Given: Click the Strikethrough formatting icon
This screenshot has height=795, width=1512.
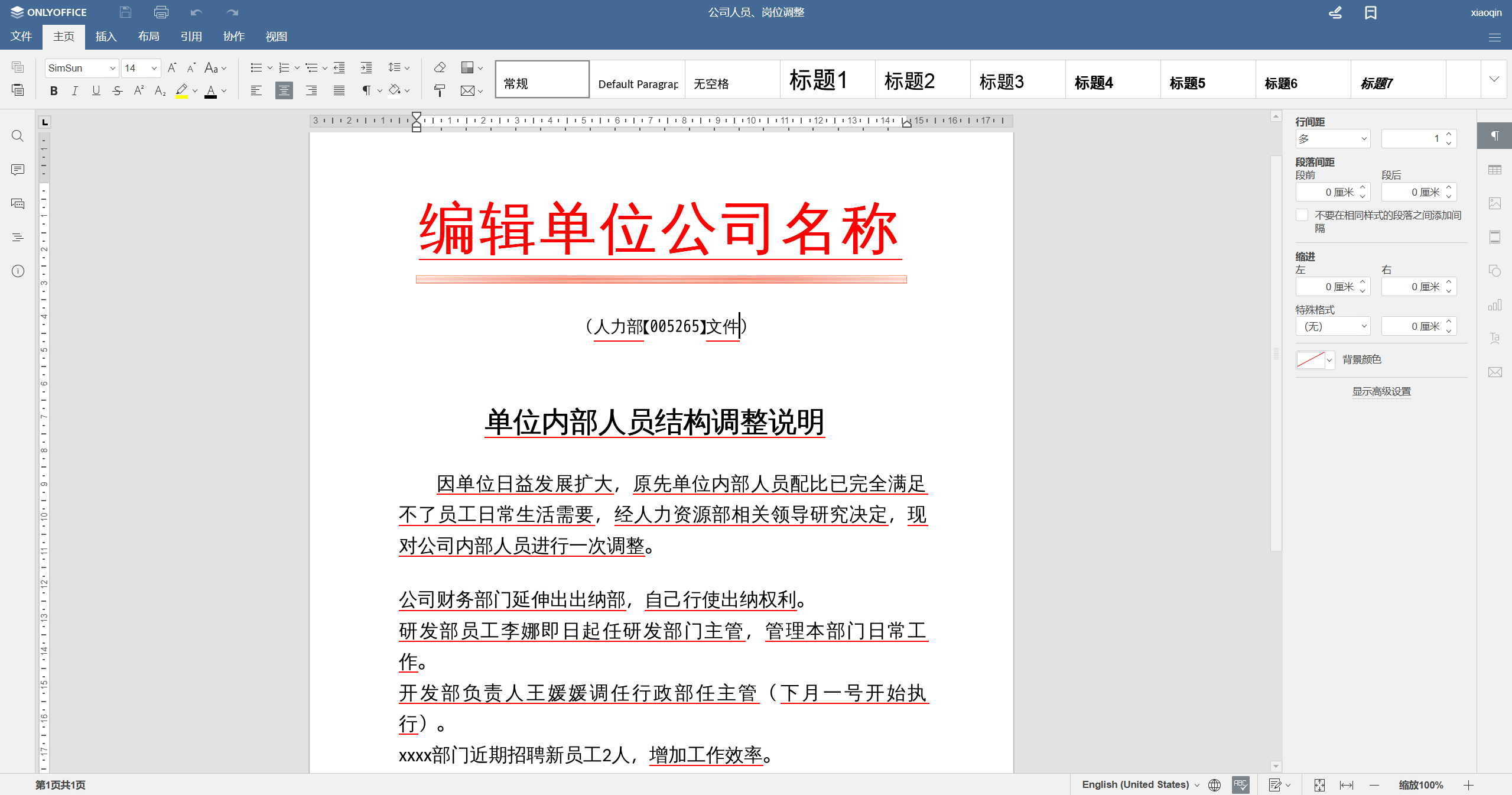Looking at the screenshot, I should [118, 90].
